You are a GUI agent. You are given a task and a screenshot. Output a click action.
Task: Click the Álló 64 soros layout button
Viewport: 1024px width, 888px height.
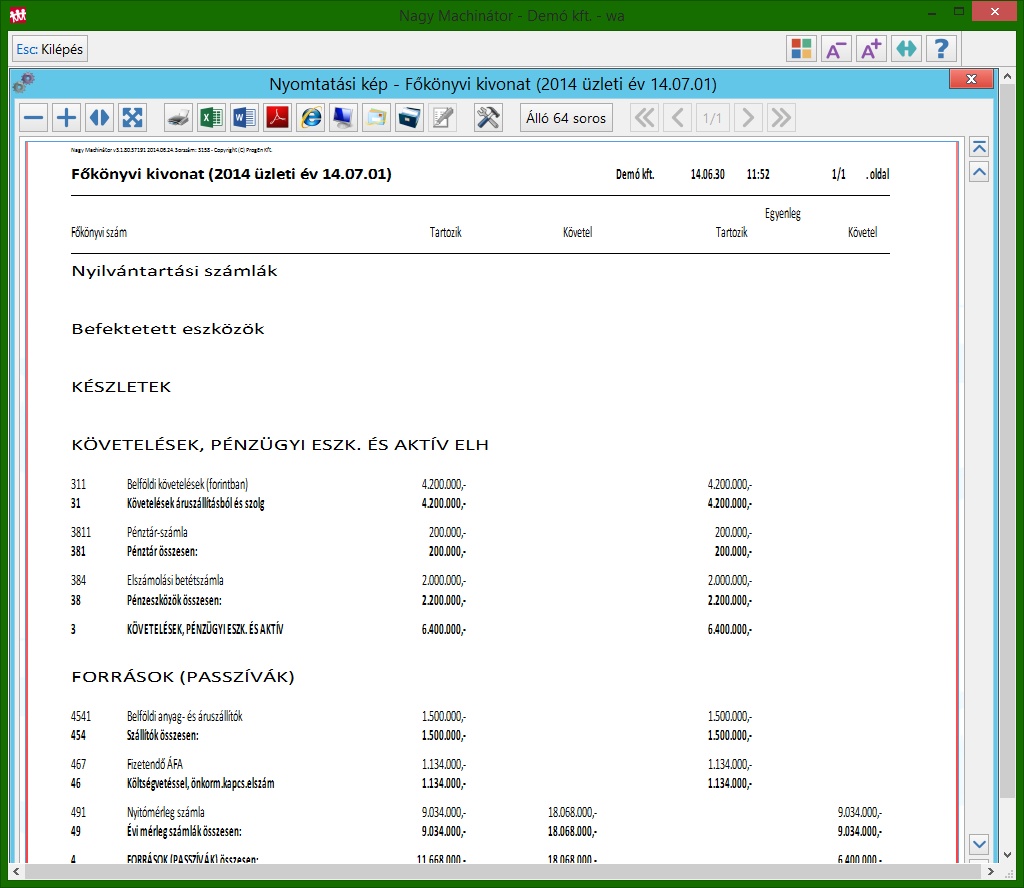tap(565, 118)
